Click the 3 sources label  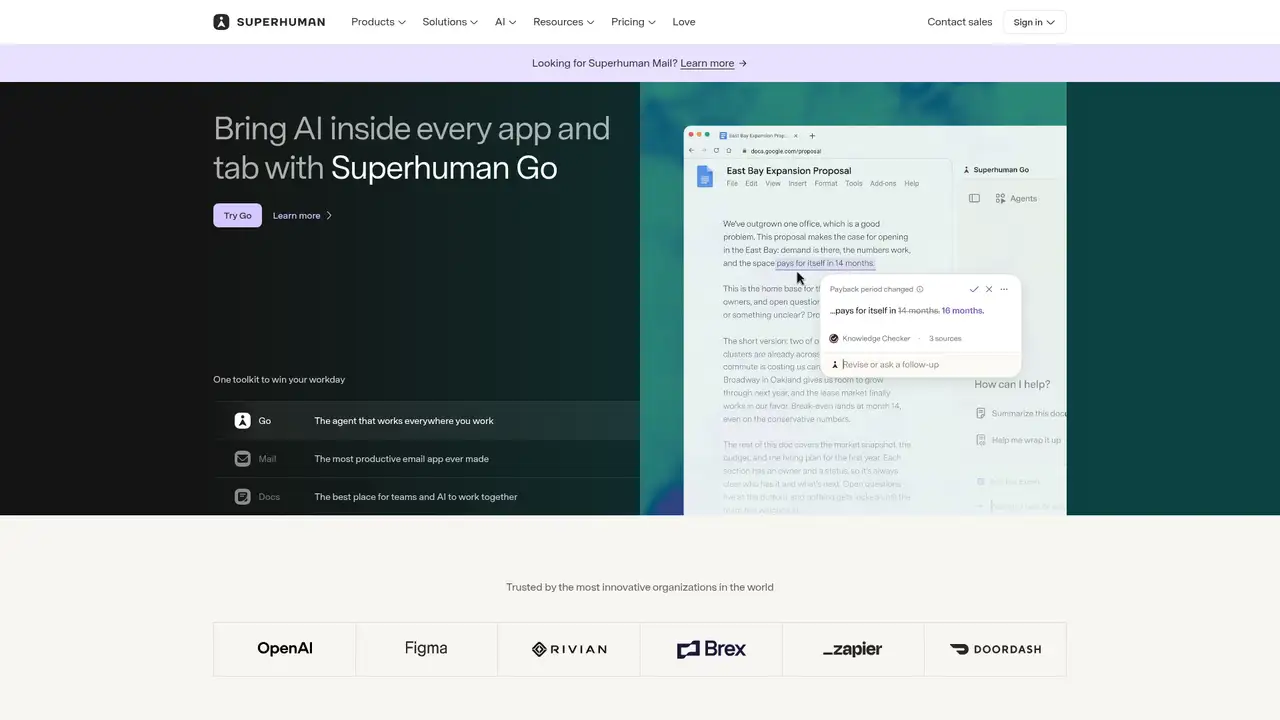(945, 338)
